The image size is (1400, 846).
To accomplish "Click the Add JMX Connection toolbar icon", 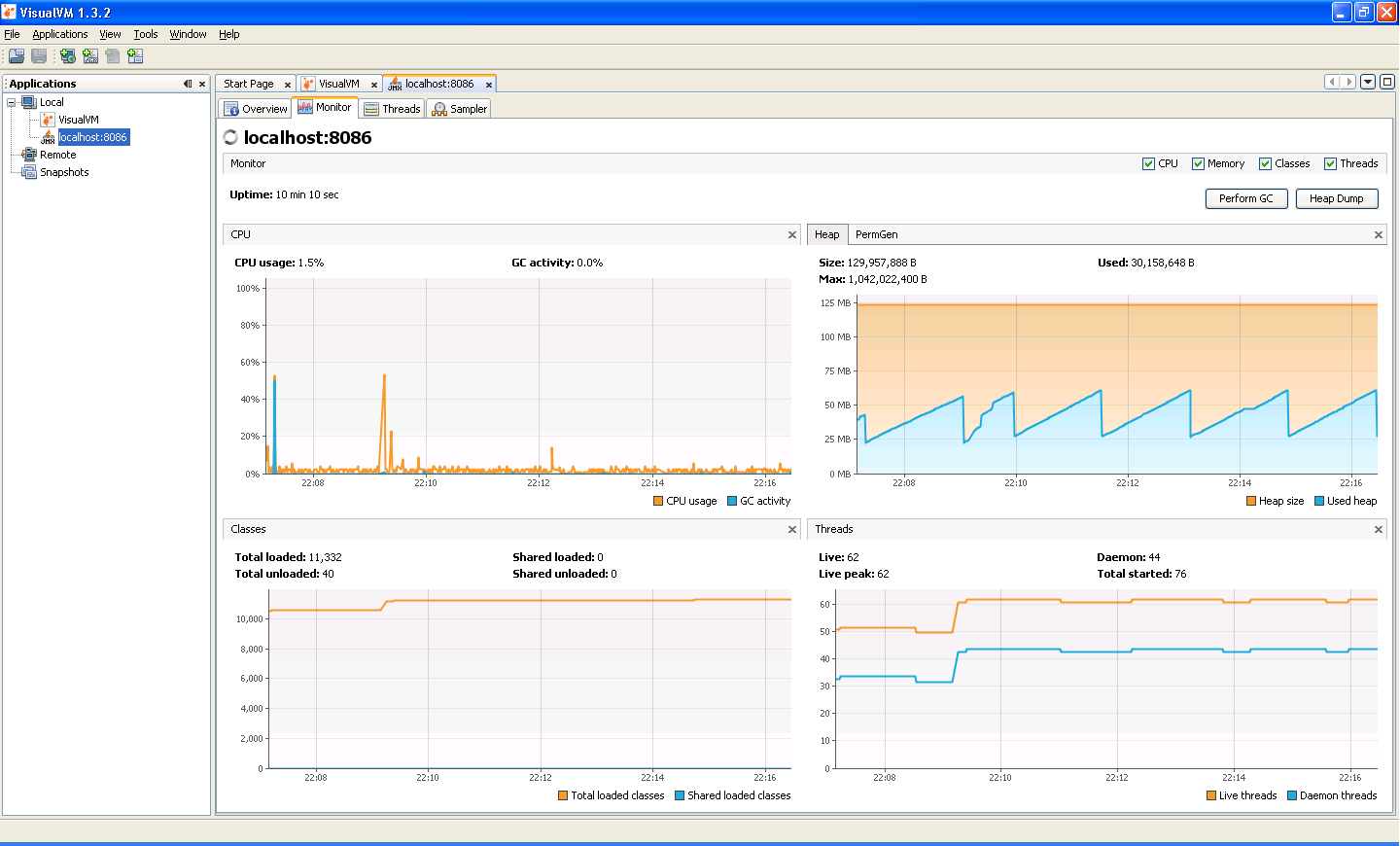I will (90, 56).
